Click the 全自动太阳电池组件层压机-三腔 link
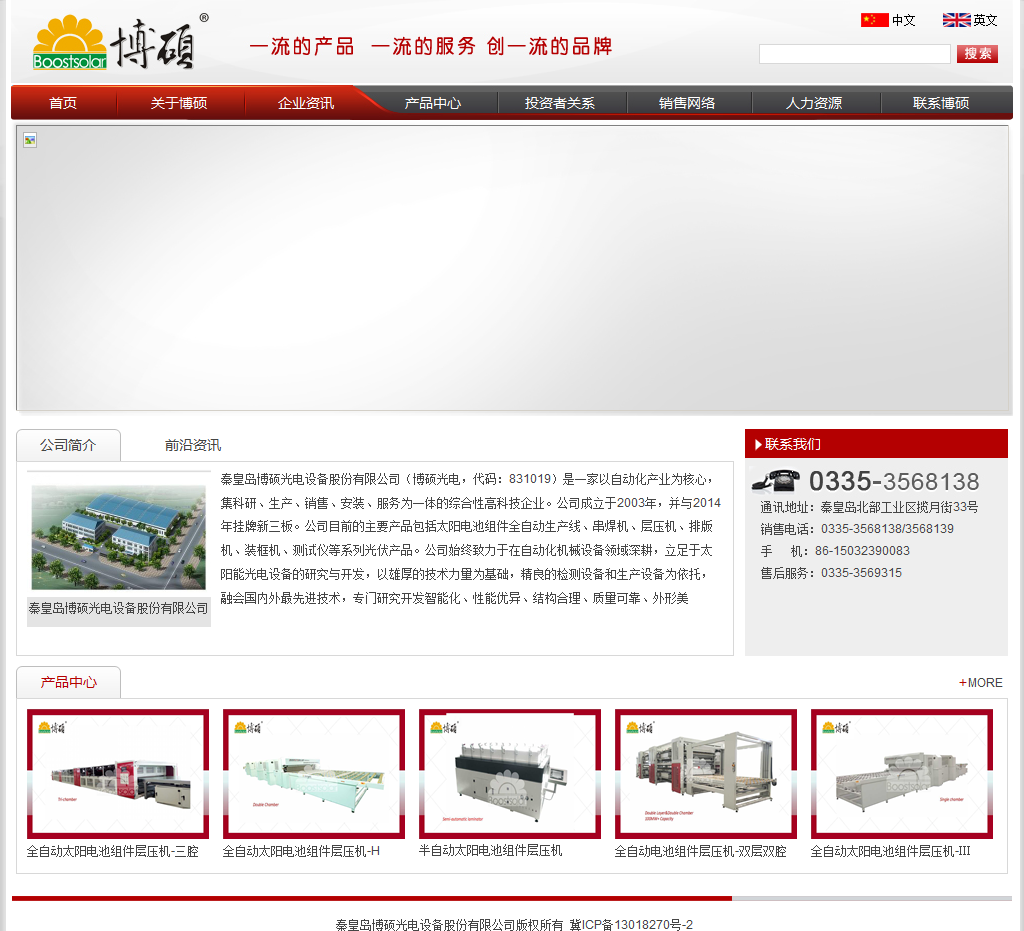 tap(112, 851)
